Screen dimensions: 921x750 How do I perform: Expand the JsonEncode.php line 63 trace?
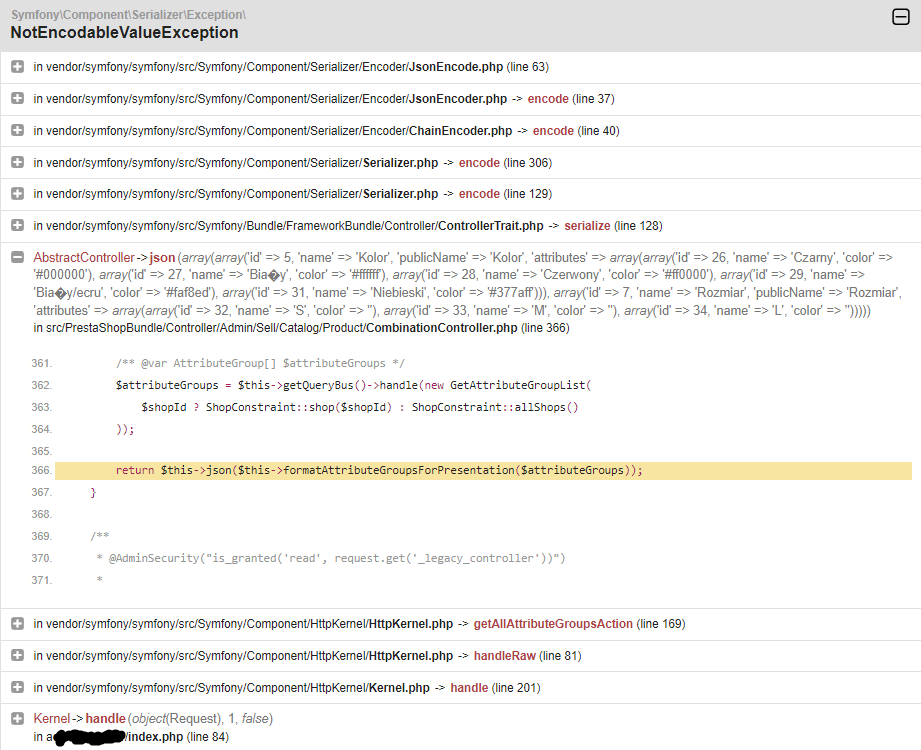[x=18, y=66]
